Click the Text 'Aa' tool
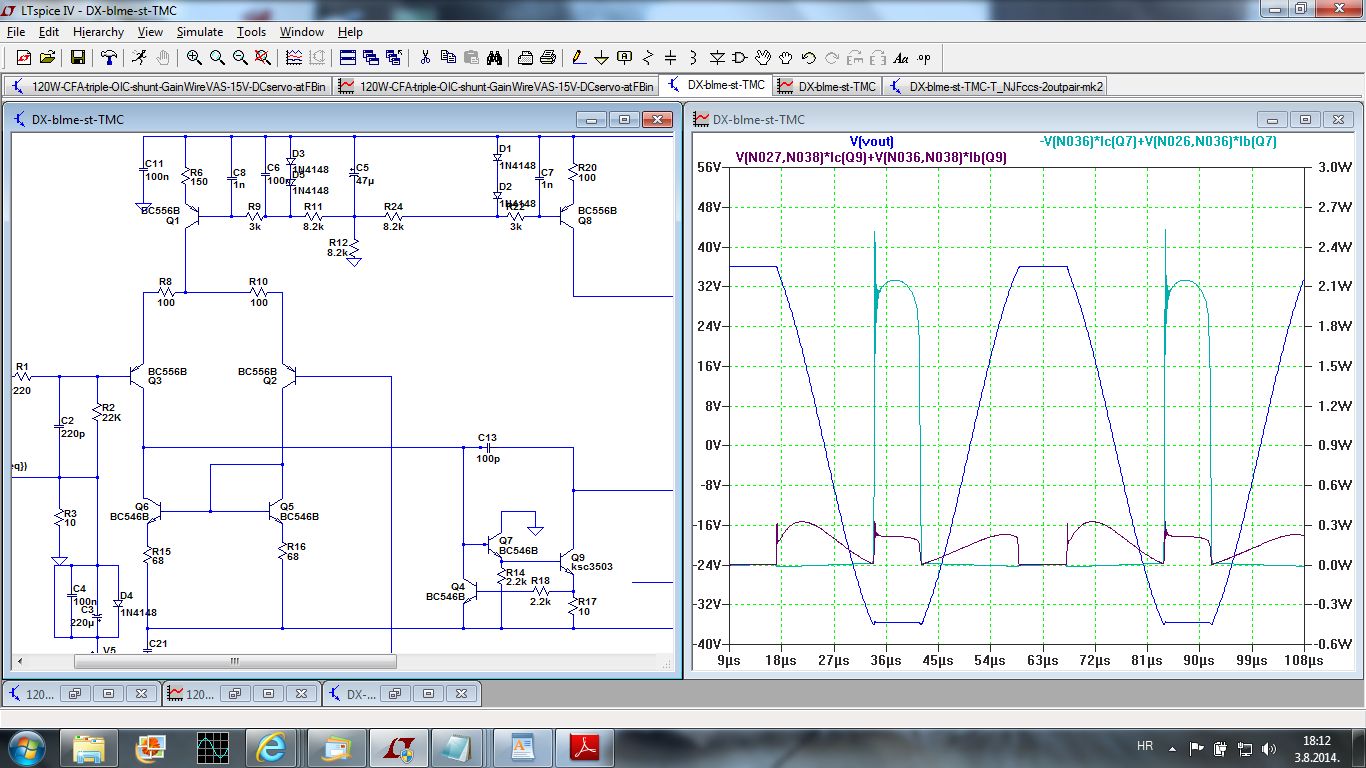 pos(901,57)
